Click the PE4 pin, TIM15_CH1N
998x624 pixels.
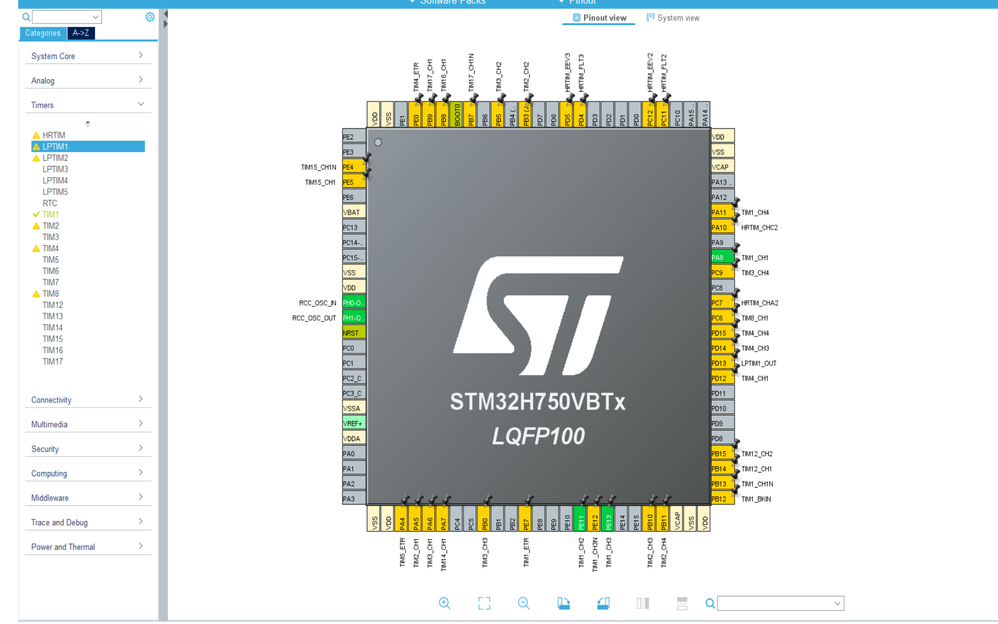point(354,167)
